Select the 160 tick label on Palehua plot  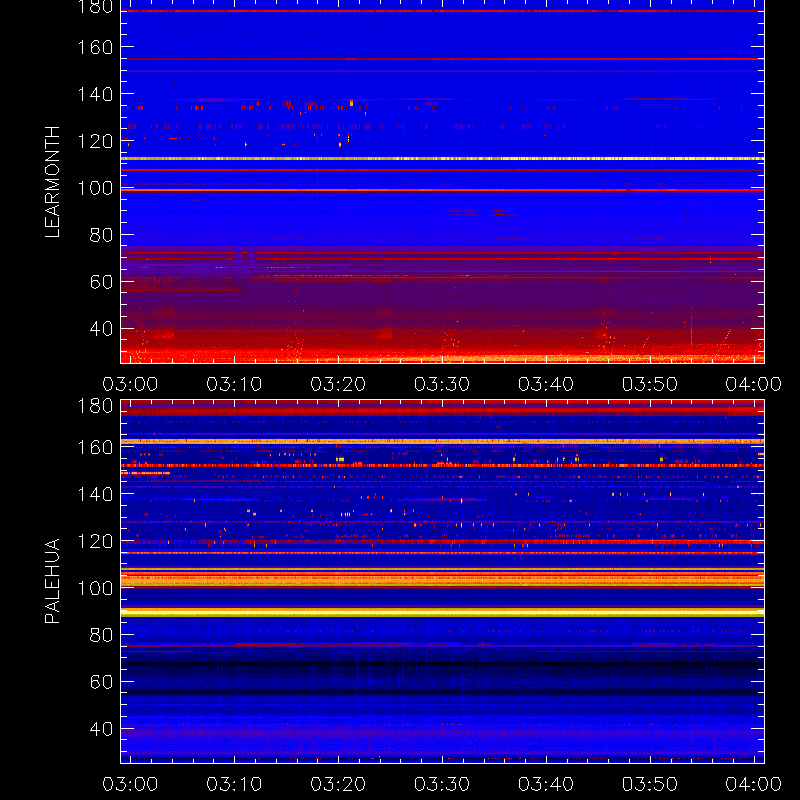point(95,447)
